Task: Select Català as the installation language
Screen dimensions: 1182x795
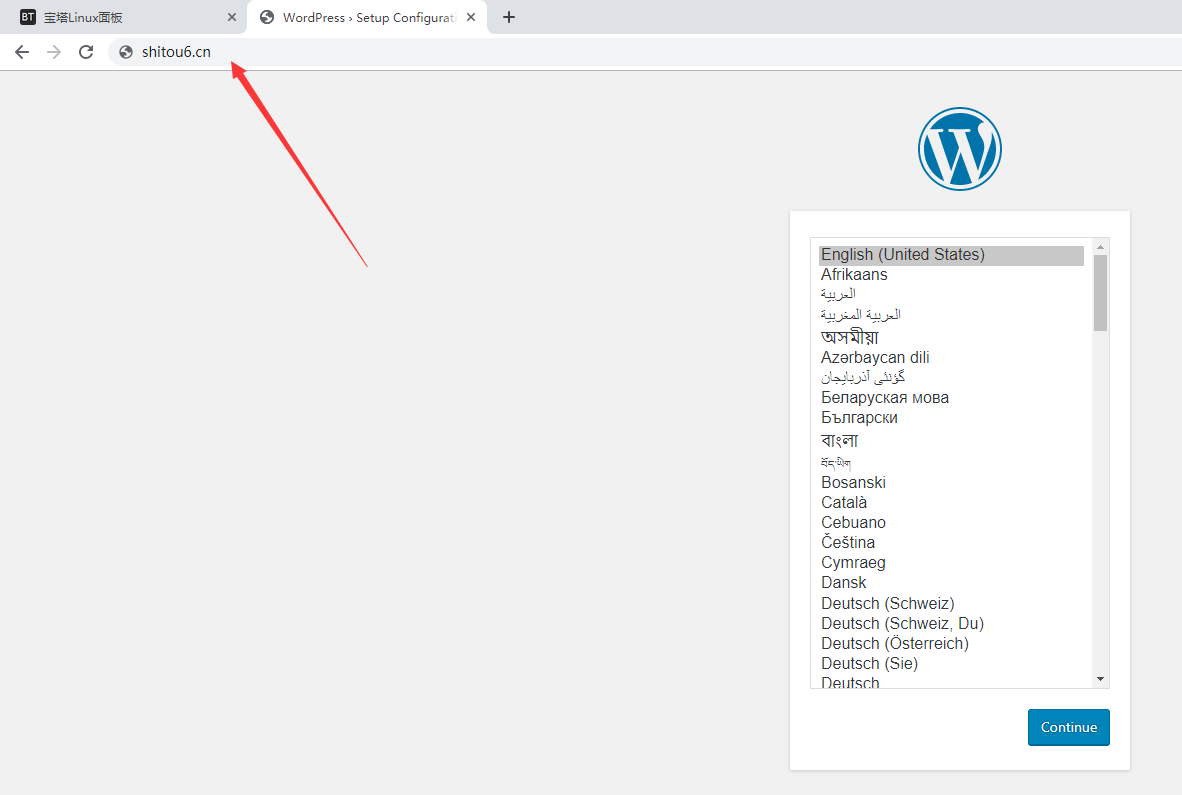Action: [844, 502]
